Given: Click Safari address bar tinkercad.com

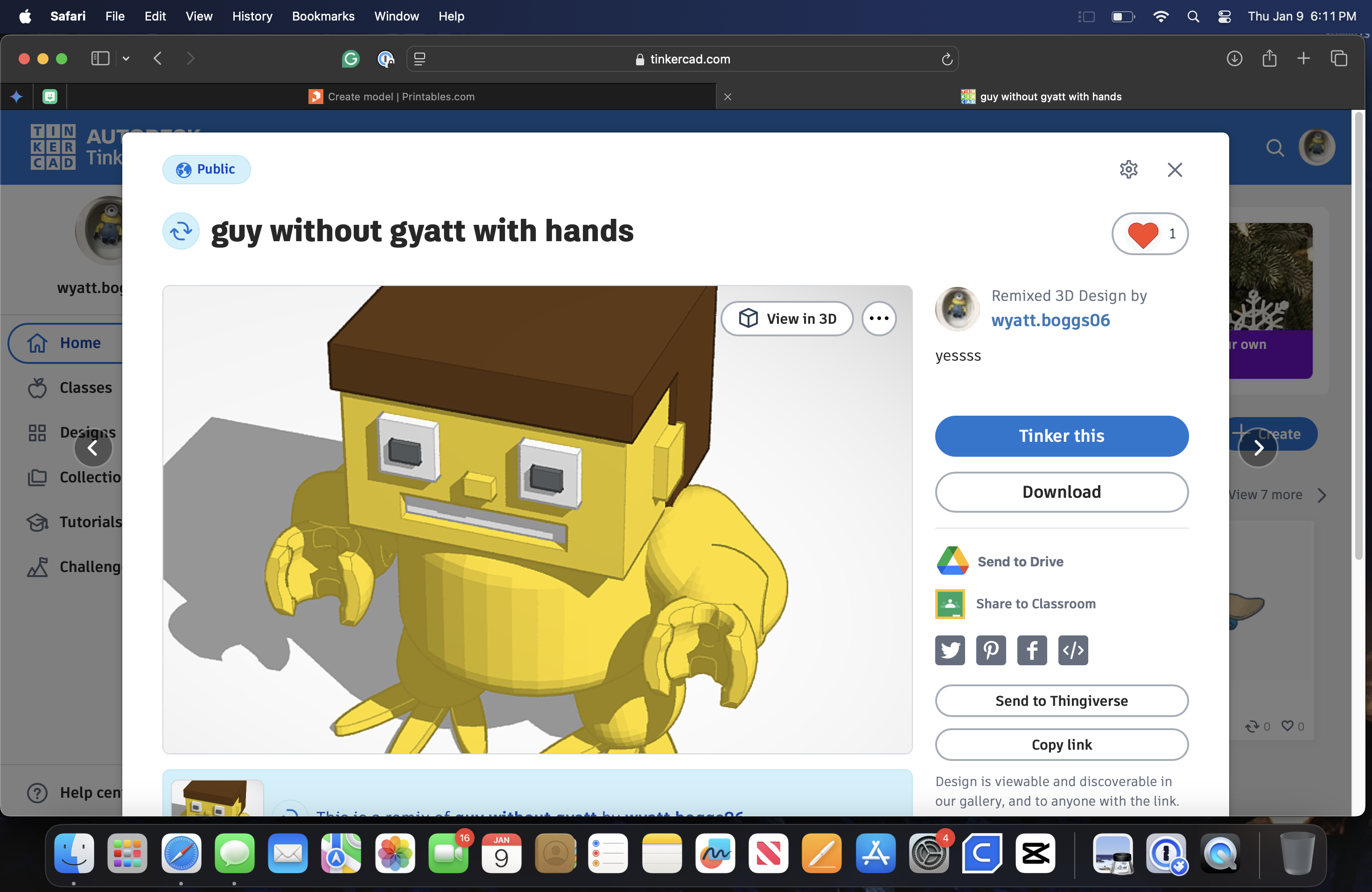Looking at the screenshot, I should pyautogui.click(x=683, y=59).
